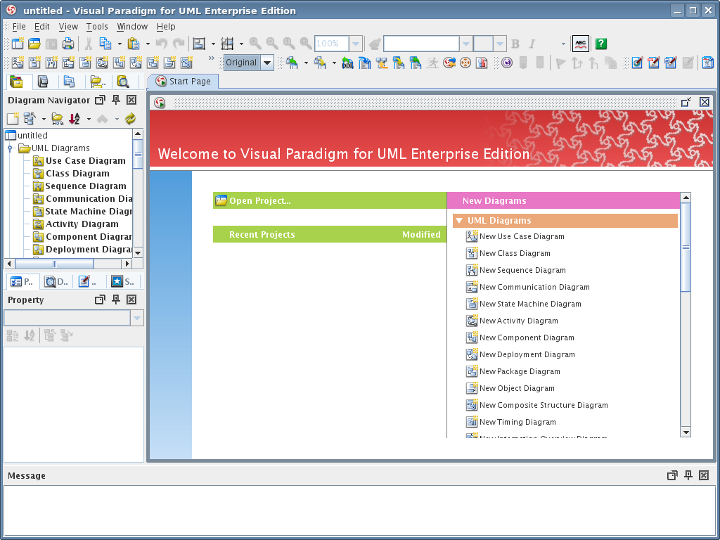Open the View menu

point(68,27)
